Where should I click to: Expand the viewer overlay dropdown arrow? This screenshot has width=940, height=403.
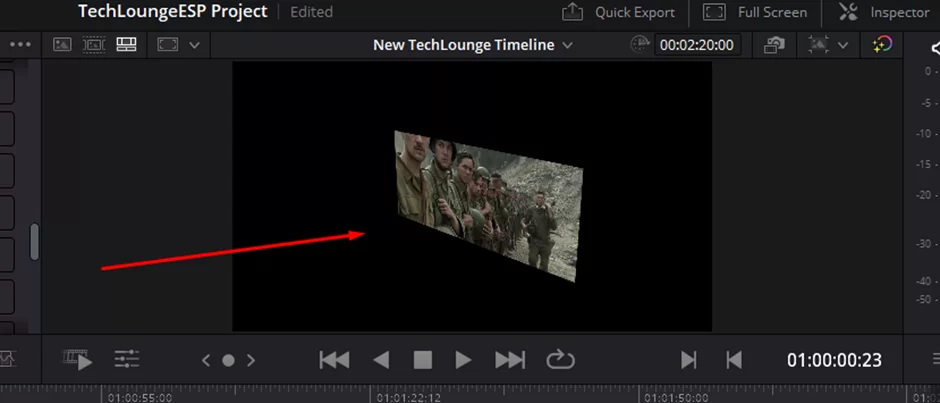[x=843, y=45]
